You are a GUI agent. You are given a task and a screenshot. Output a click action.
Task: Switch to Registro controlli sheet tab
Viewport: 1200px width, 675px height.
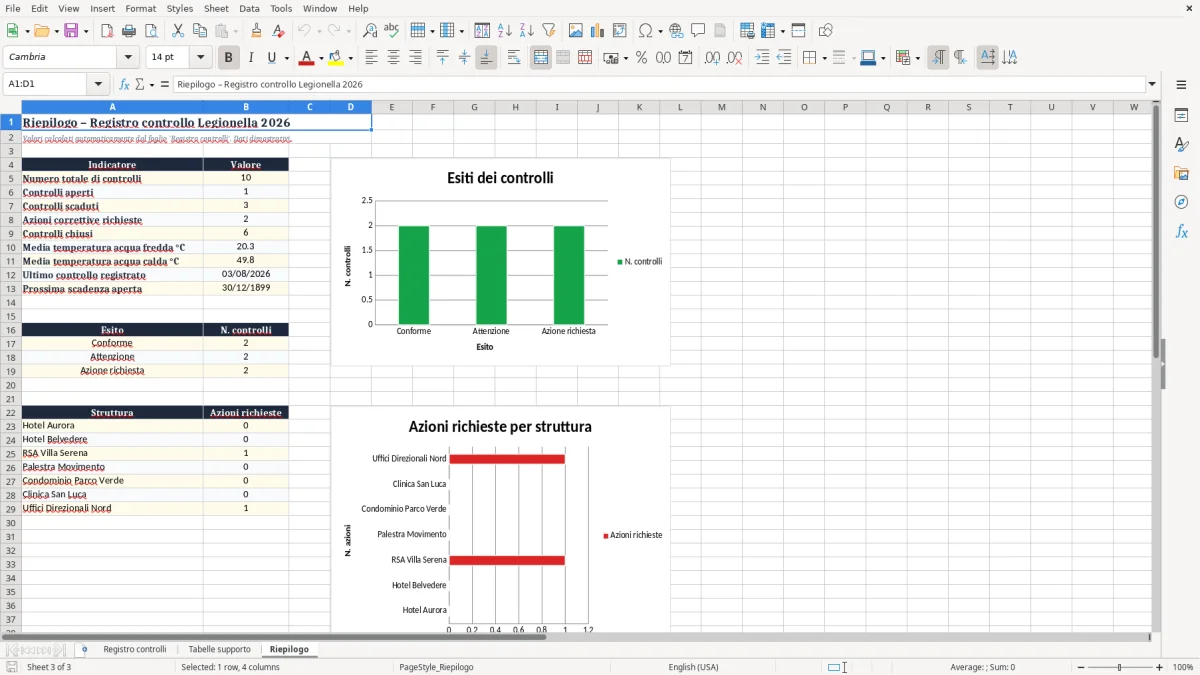point(135,649)
